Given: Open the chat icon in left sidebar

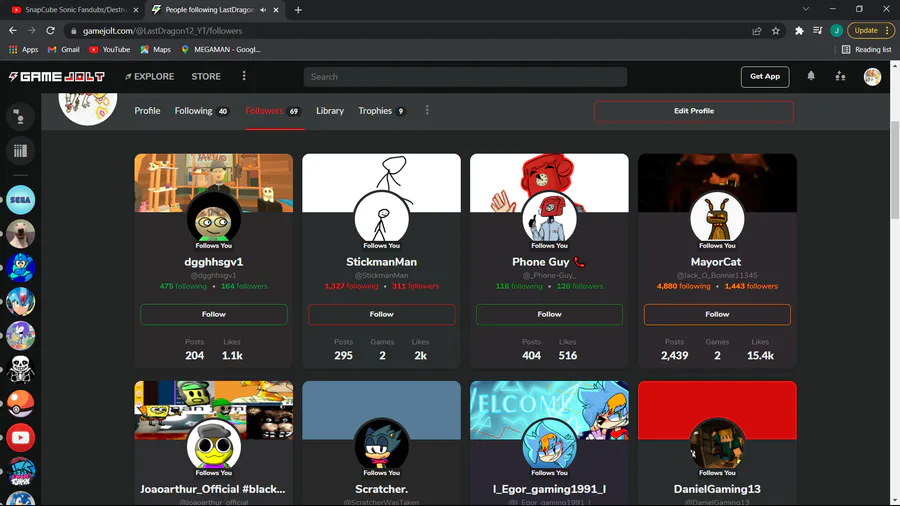Looking at the screenshot, I should point(20,116).
